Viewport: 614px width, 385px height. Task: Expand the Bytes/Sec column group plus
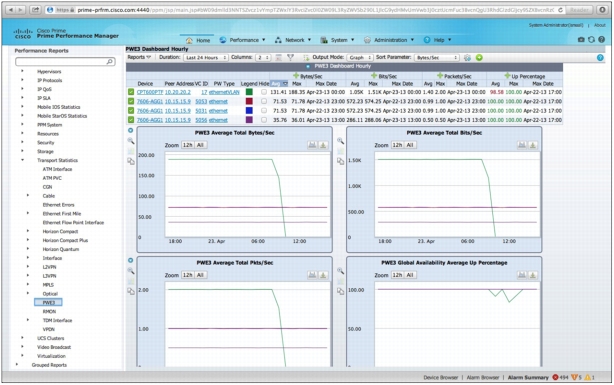point(296,76)
